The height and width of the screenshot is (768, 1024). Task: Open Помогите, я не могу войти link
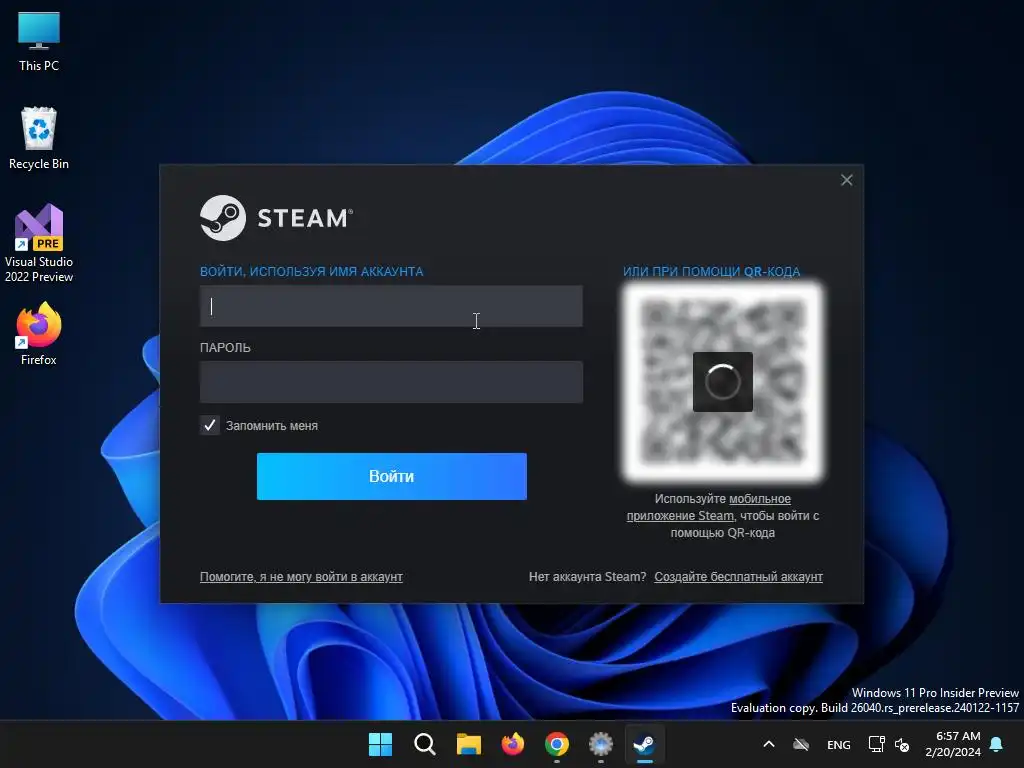pyautogui.click(x=301, y=577)
